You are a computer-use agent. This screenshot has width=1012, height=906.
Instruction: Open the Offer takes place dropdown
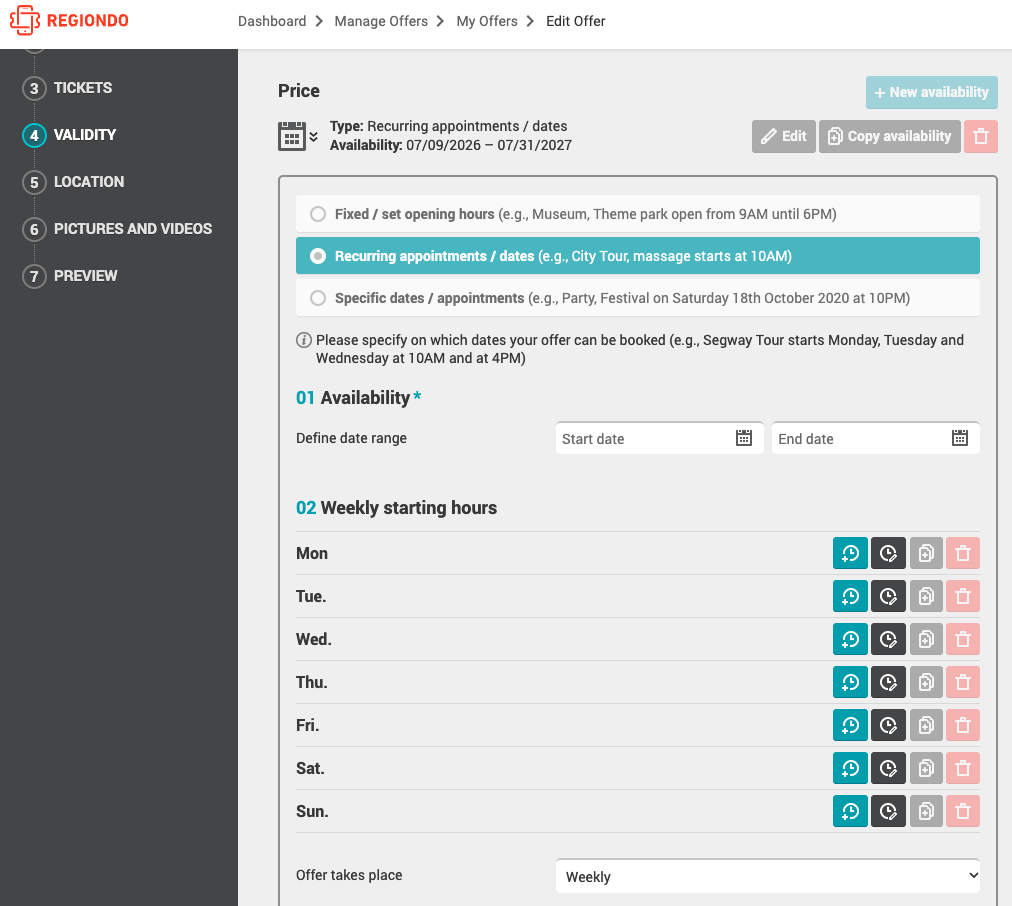[x=767, y=876]
